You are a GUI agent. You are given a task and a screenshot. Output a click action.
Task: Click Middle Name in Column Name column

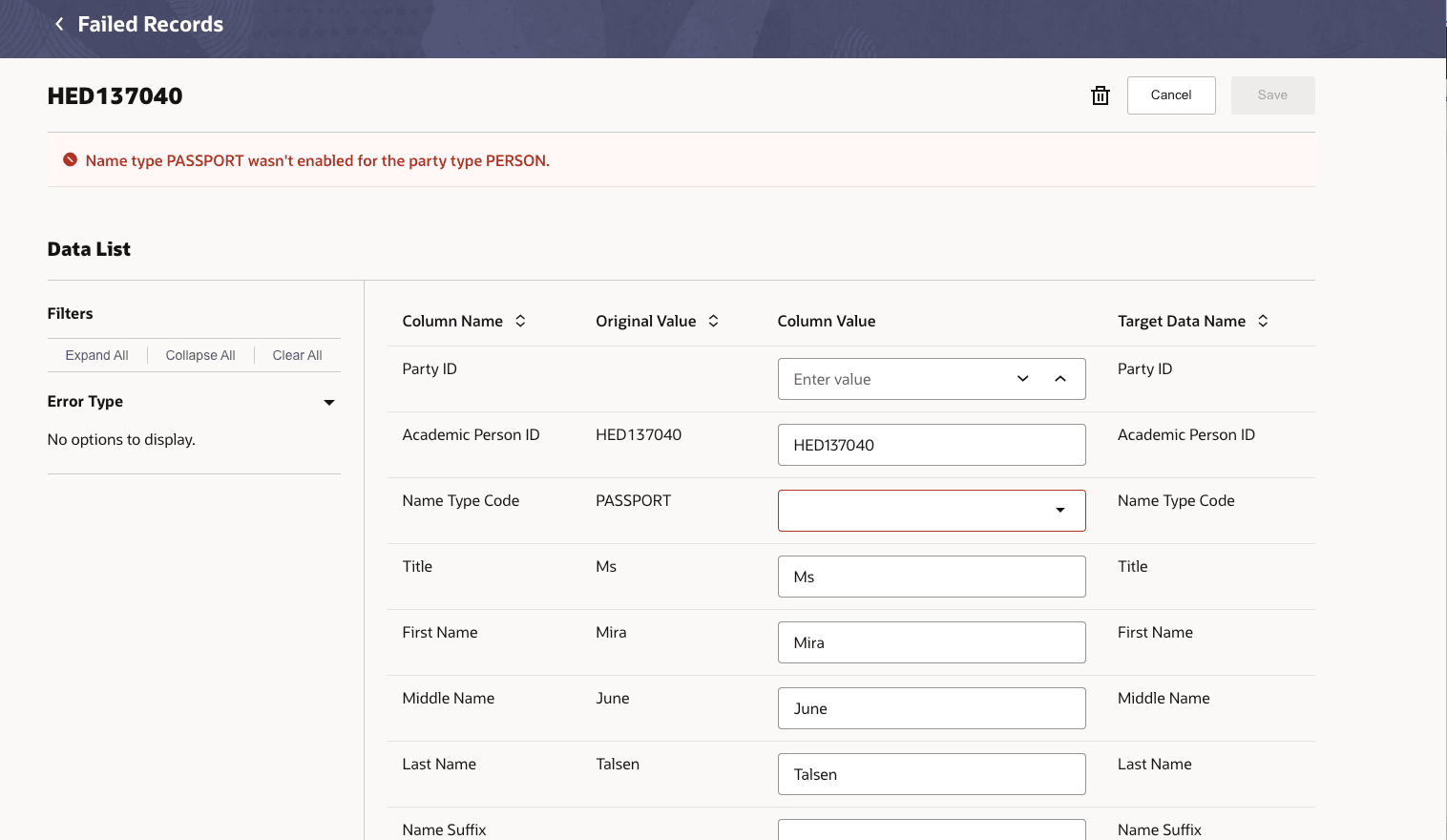click(x=449, y=698)
